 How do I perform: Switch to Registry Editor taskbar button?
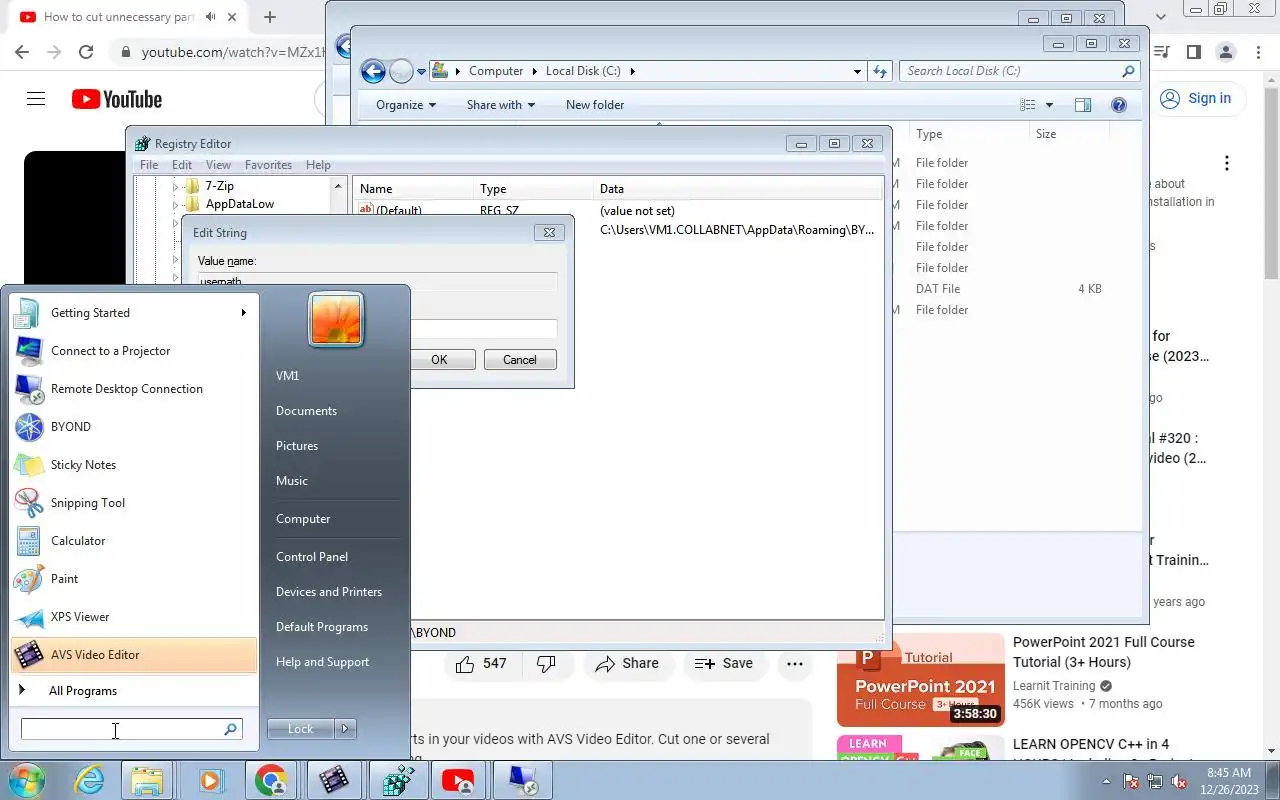tap(396, 780)
